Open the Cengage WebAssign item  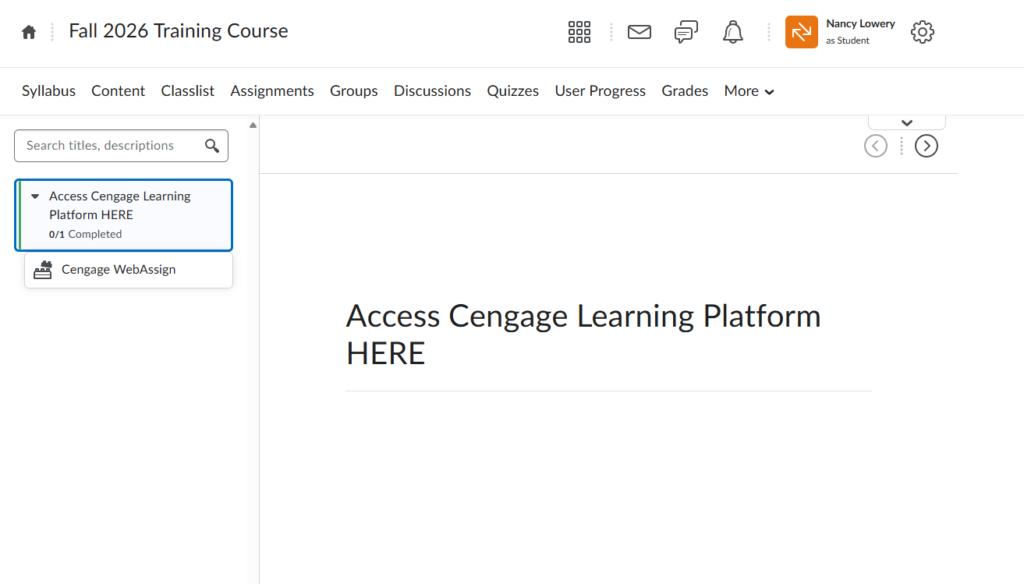pyautogui.click(x=129, y=270)
